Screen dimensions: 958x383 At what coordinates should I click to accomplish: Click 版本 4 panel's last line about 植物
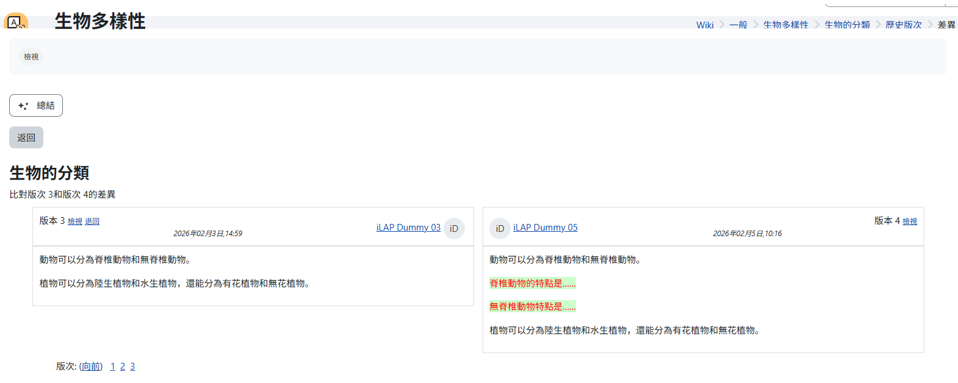(x=624, y=330)
